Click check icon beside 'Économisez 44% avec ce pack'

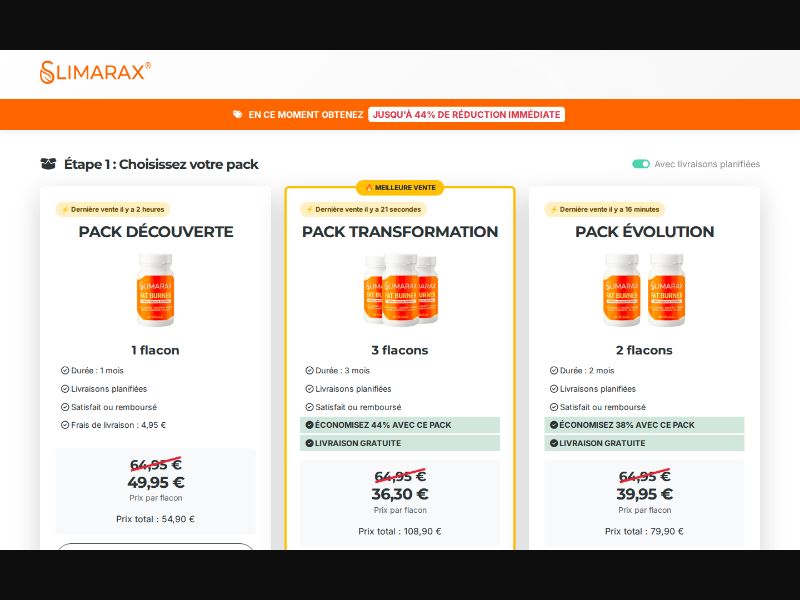(x=309, y=425)
